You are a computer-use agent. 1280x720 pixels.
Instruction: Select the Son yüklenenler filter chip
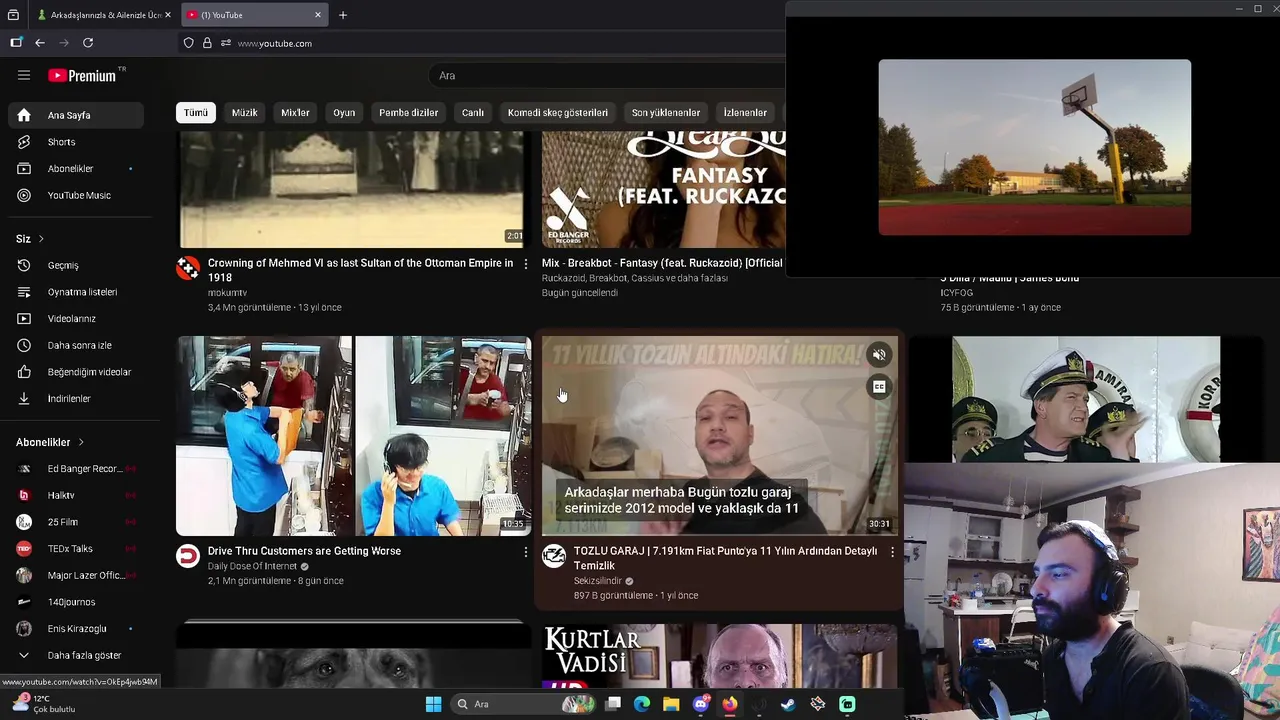[666, 113]
